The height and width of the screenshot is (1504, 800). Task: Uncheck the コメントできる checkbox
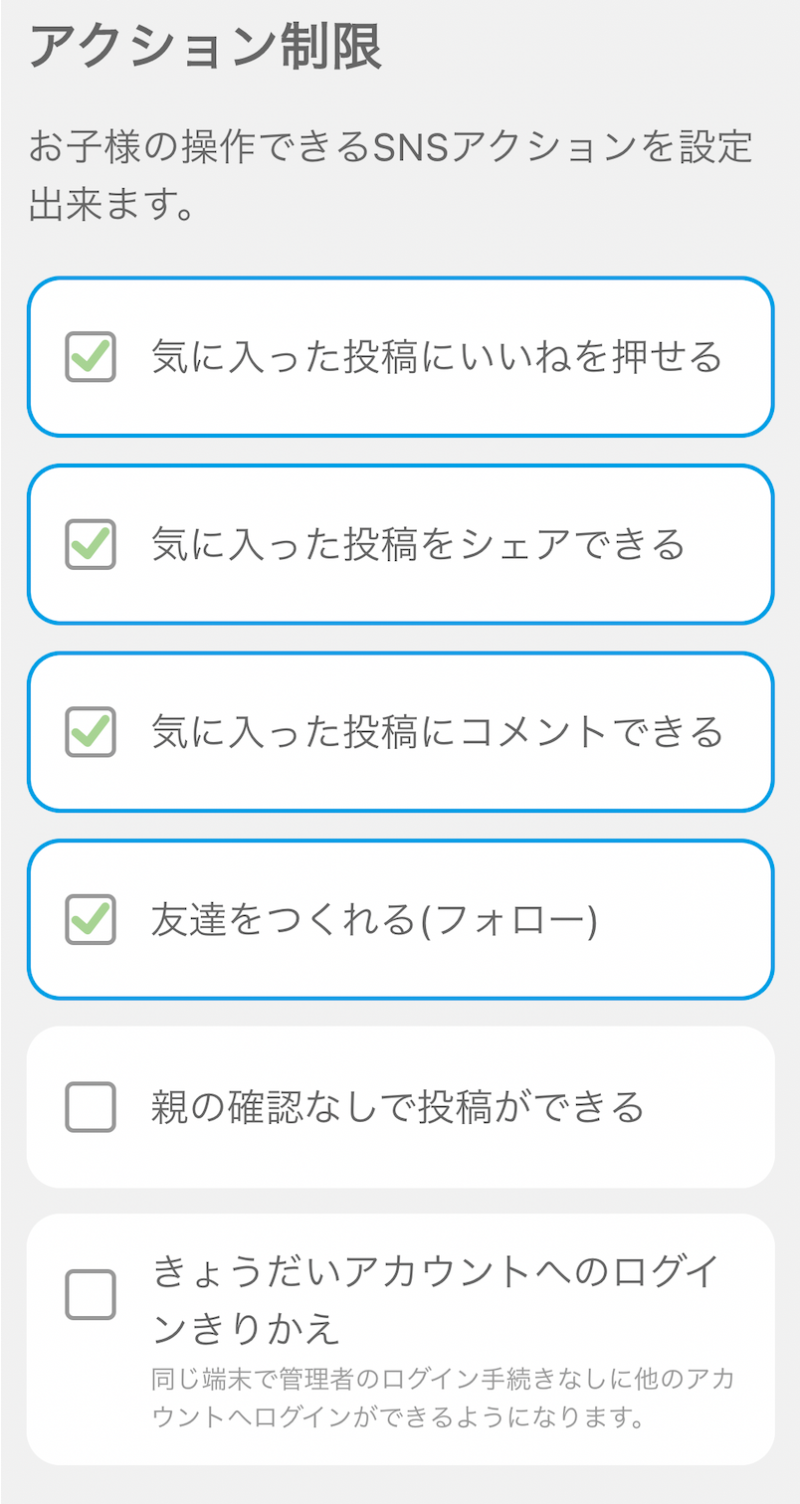tap(90, 732)
